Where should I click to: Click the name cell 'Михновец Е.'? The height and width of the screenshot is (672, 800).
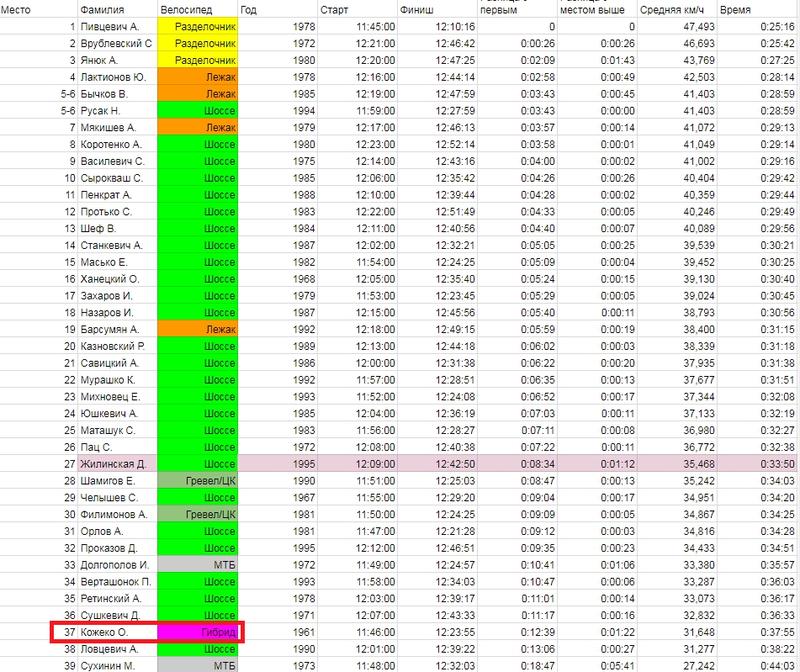pyautogui.click(x=118, y=397)
